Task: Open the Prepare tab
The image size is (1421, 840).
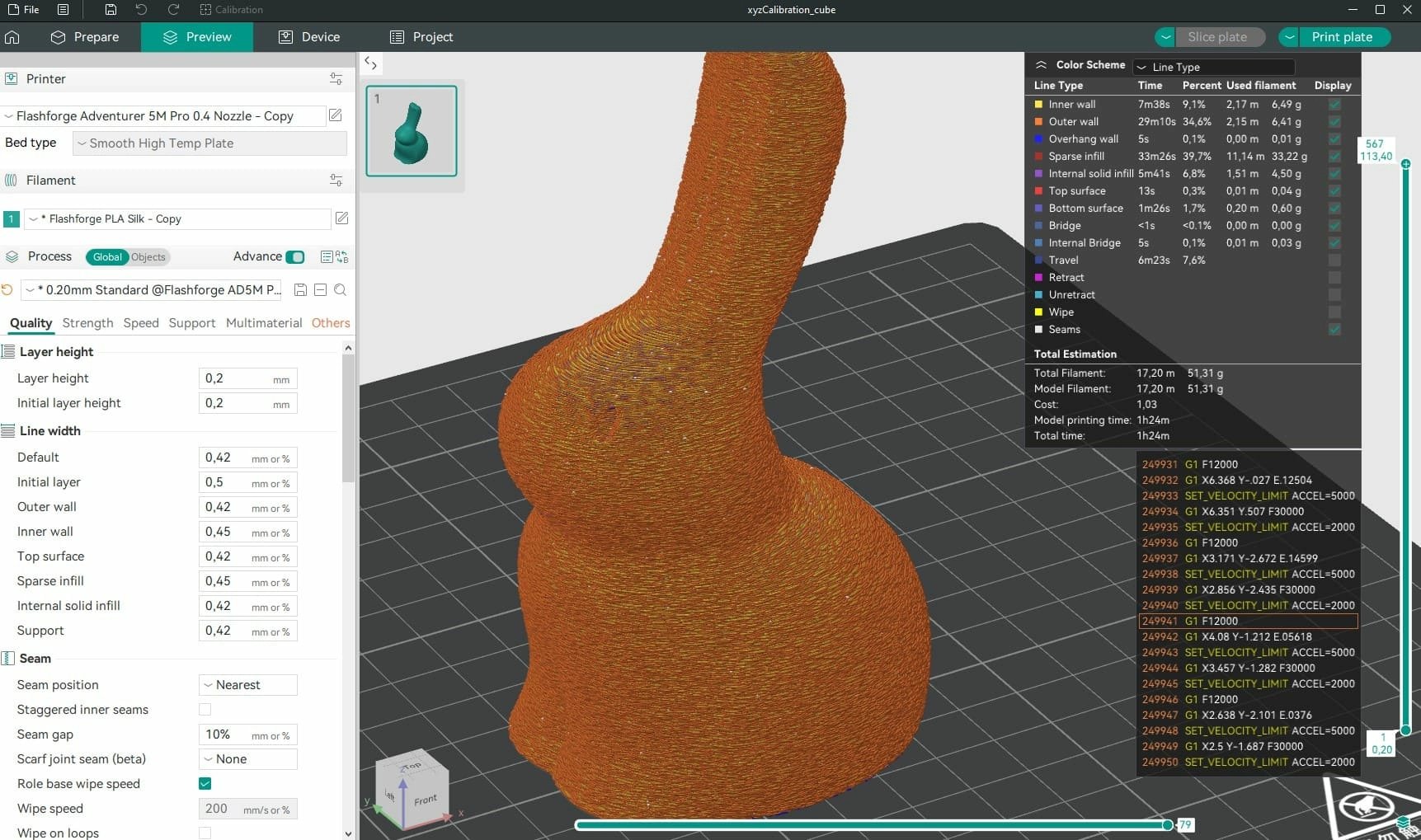Action: click(85, 37)
